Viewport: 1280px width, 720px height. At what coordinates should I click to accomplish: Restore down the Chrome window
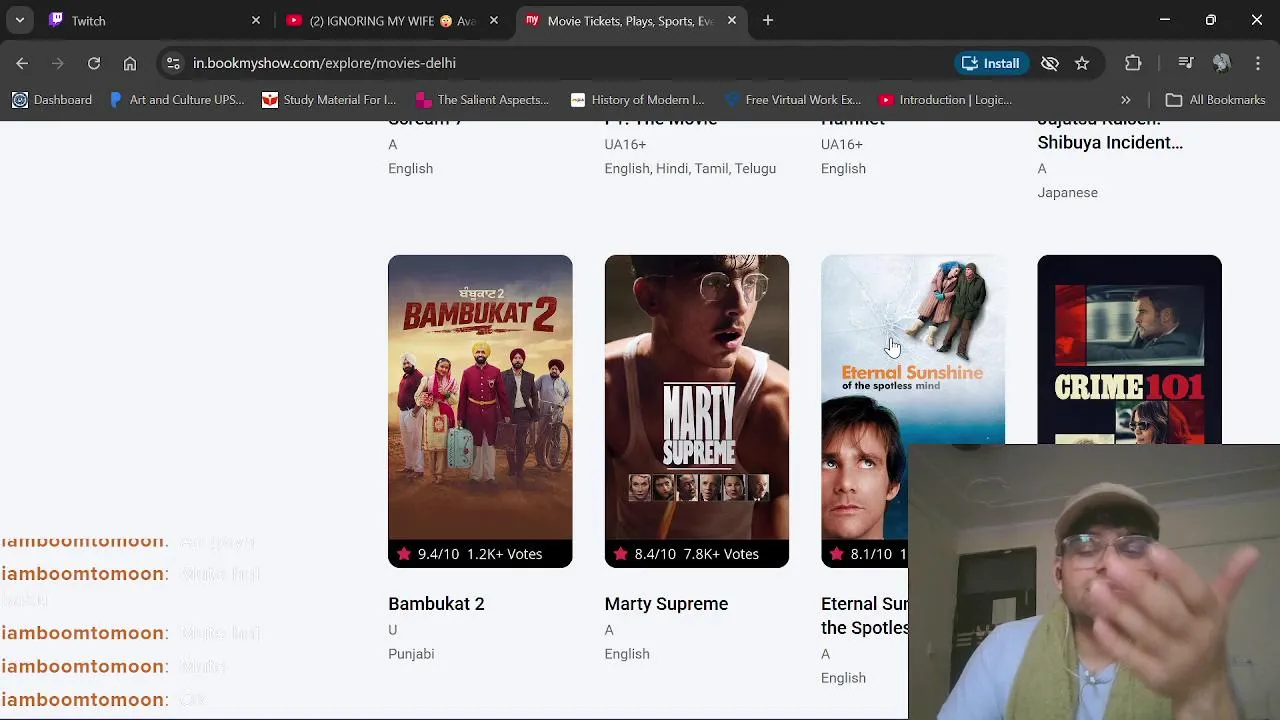(1211, 20)
